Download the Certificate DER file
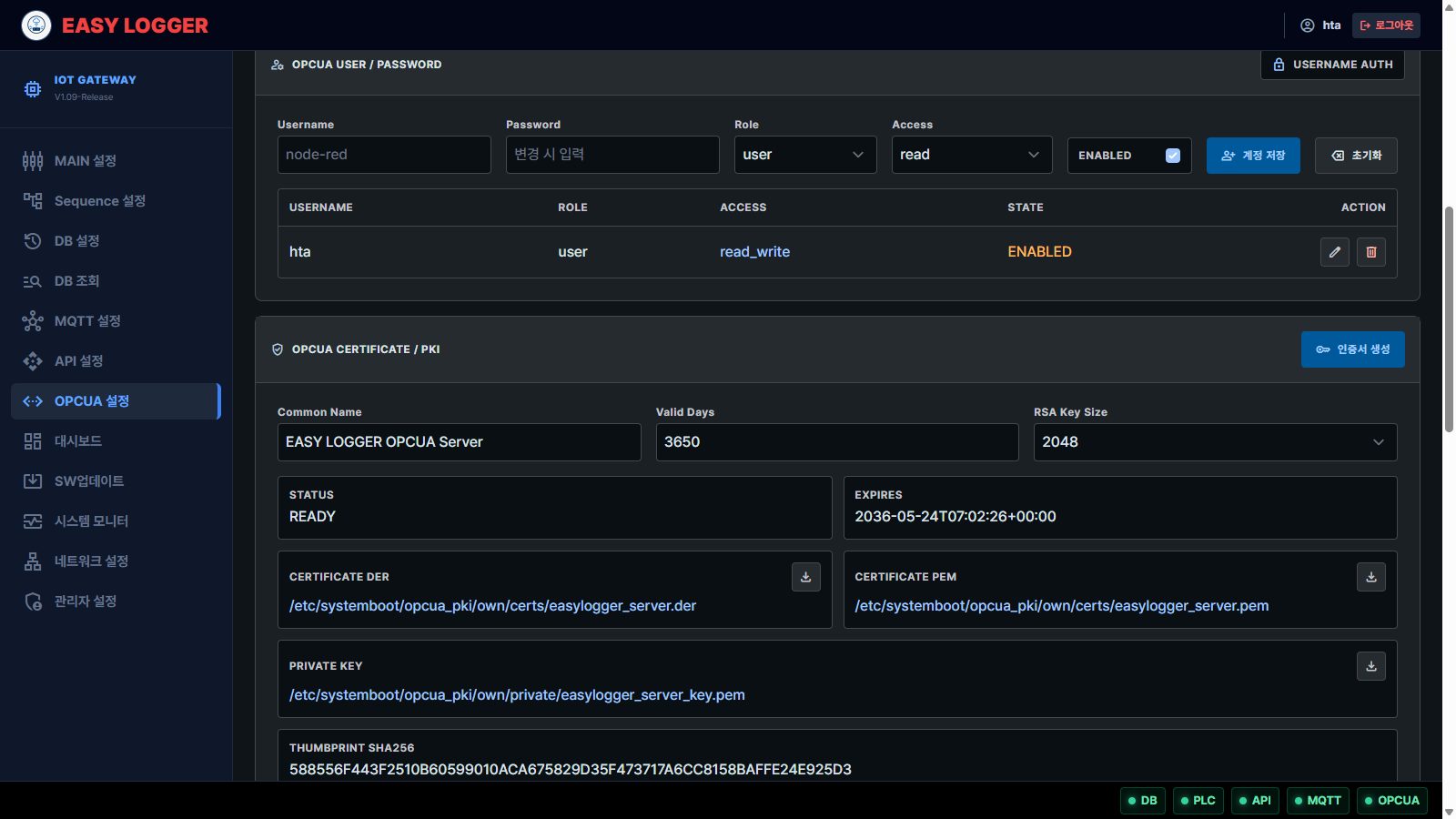Viewport: 1456px width, 819px height. click(x=806, y=577)
